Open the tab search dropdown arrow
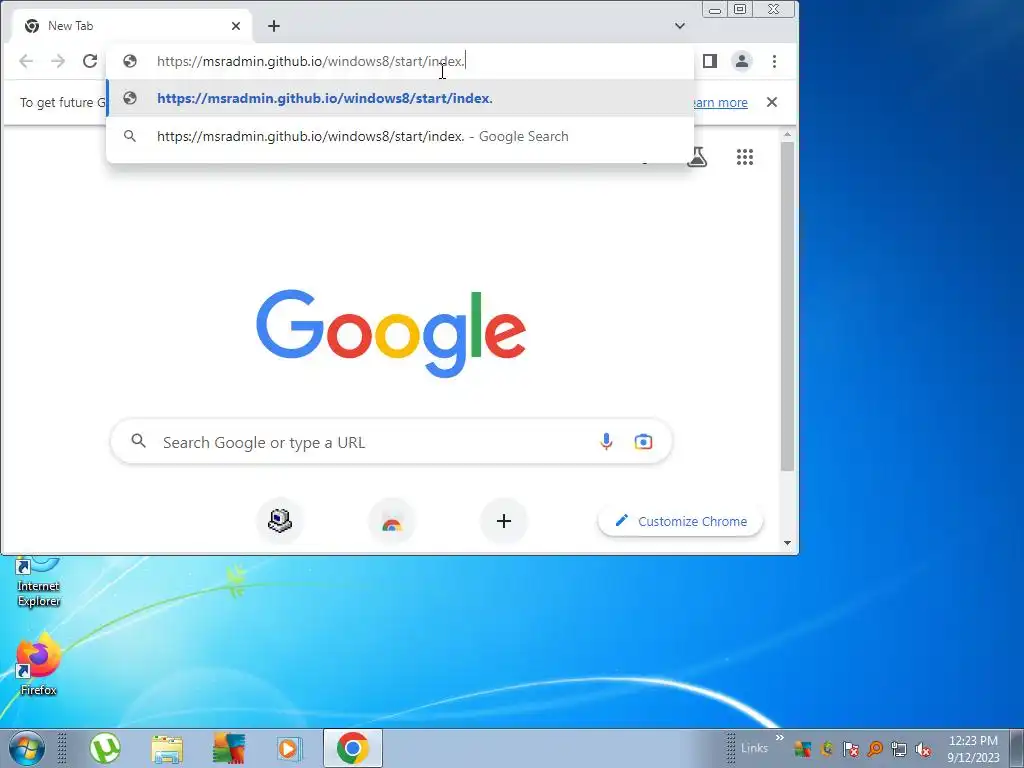 coord(680,26)
